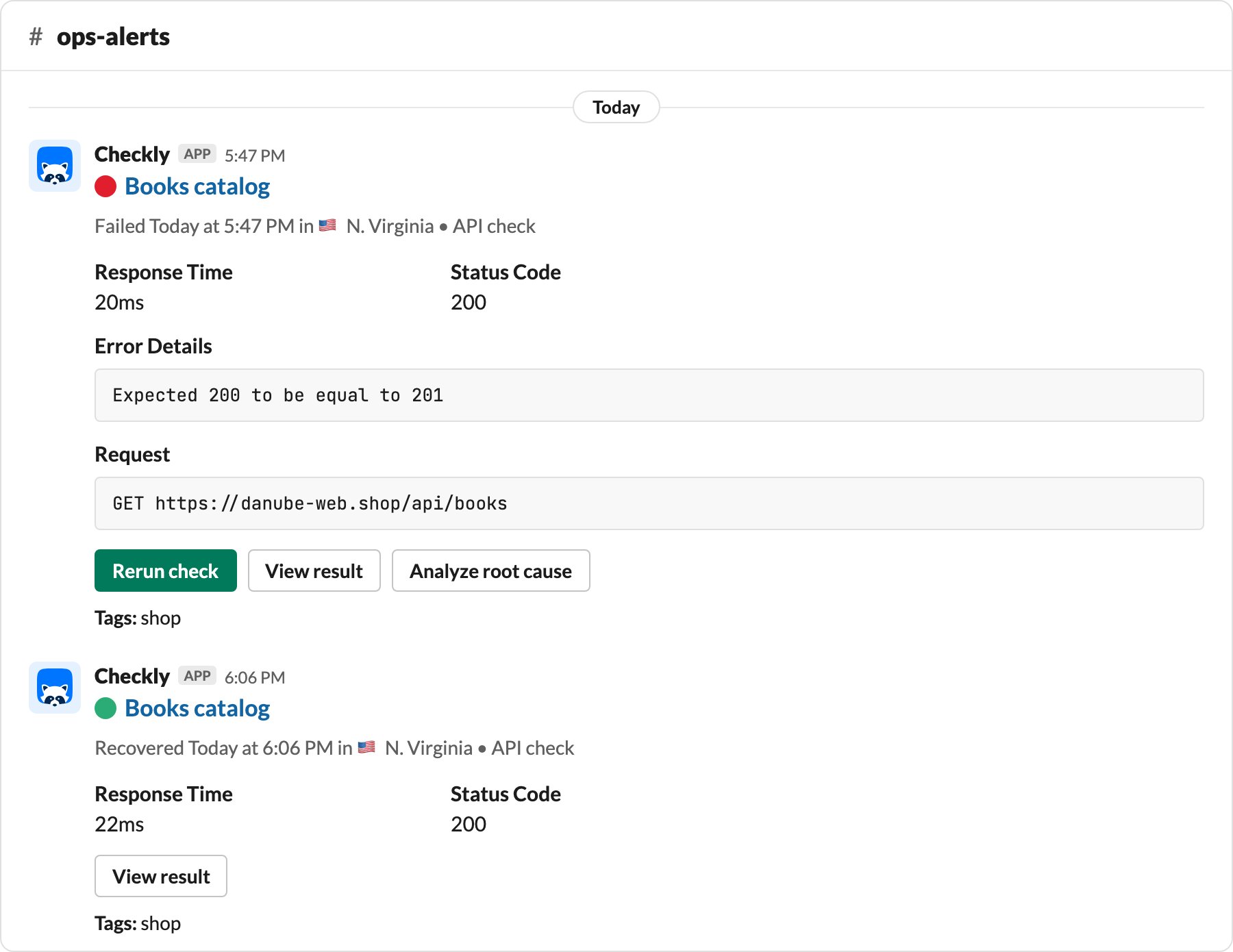The height and width of the screenshot is (952, 1233).
Task: Open the ops-alerts channel title
Action: tap(113, 36)
